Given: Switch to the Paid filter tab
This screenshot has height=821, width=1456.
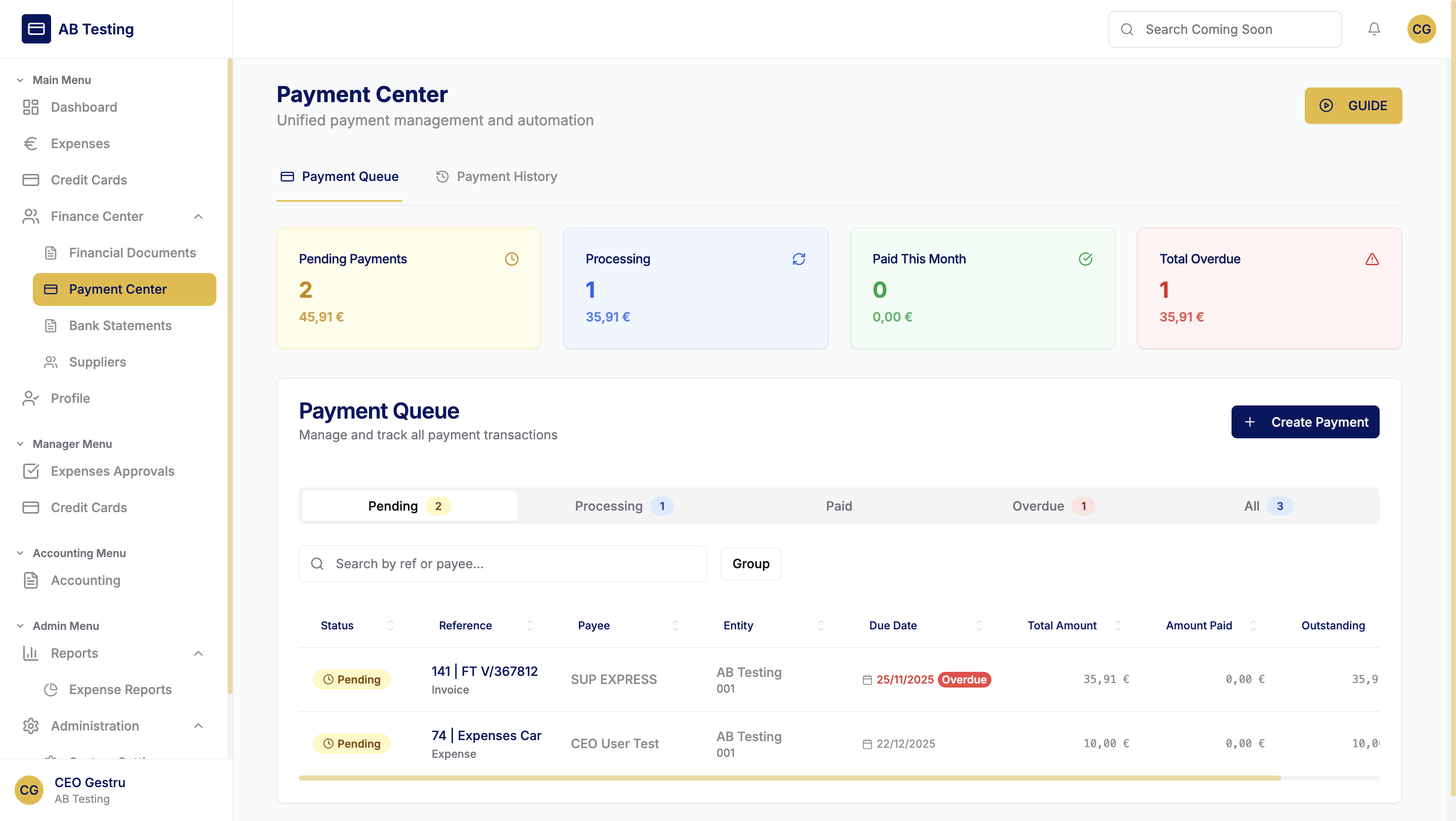Looking at the screenshot, I should click(838, 506).
